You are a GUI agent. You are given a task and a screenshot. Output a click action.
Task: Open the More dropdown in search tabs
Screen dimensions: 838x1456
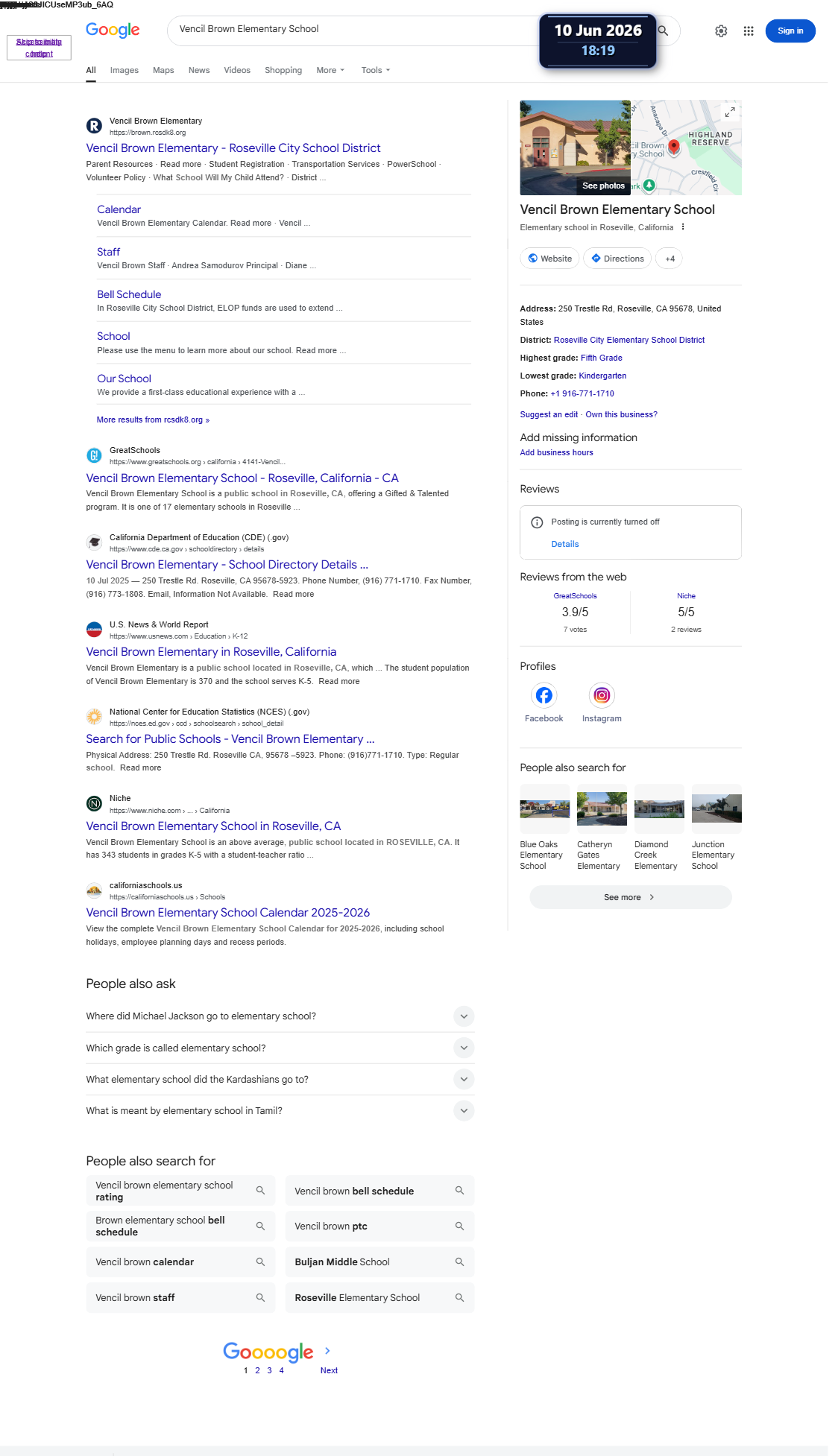(x=330, y=70)
